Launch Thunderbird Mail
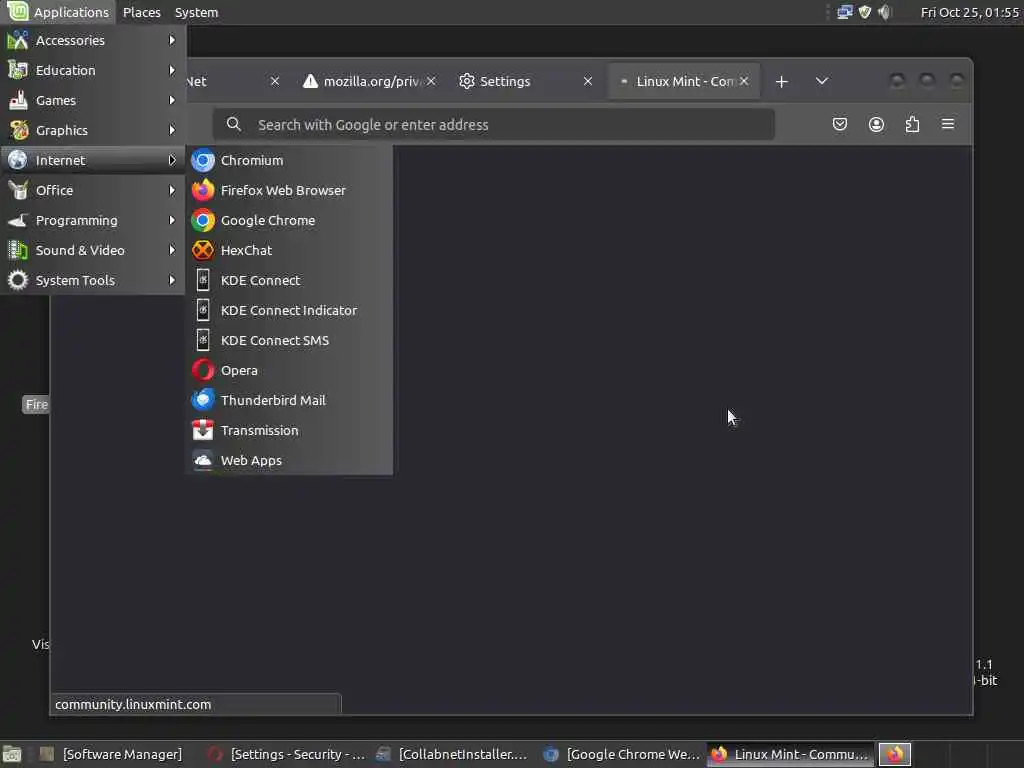The width and height of the screenshot is (1024, 768). (x=289, y=400)
